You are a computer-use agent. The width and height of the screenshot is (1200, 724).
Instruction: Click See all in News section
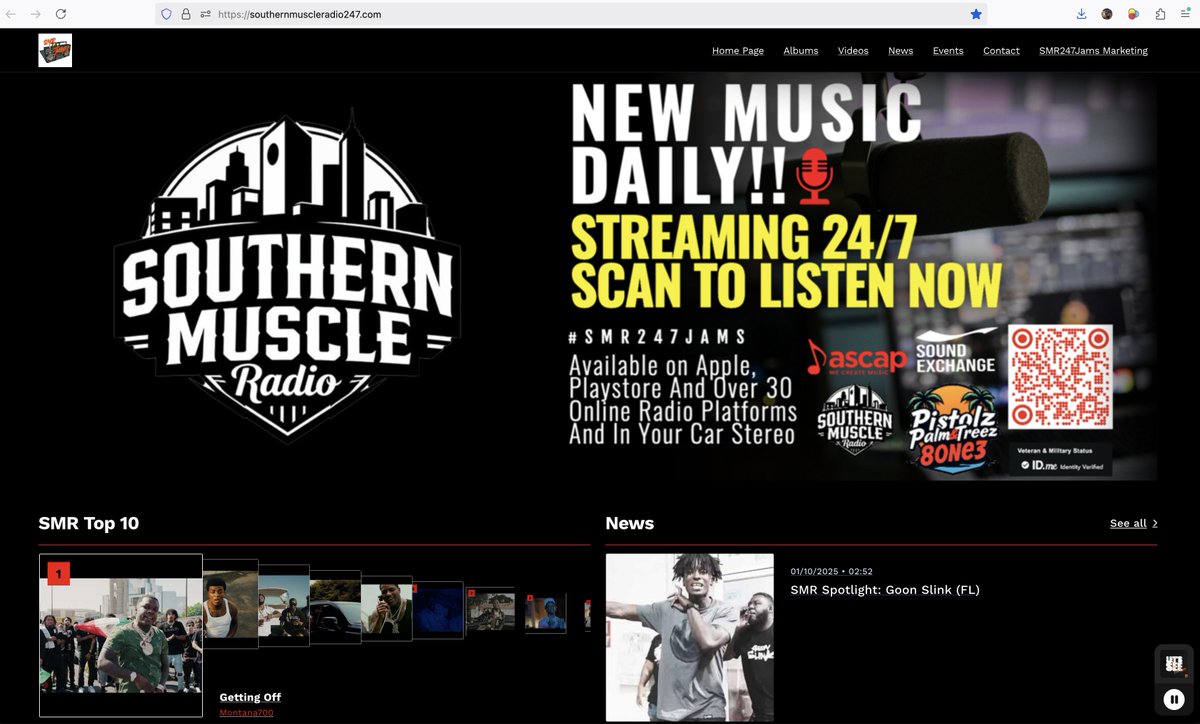[x=1128, y=523]
